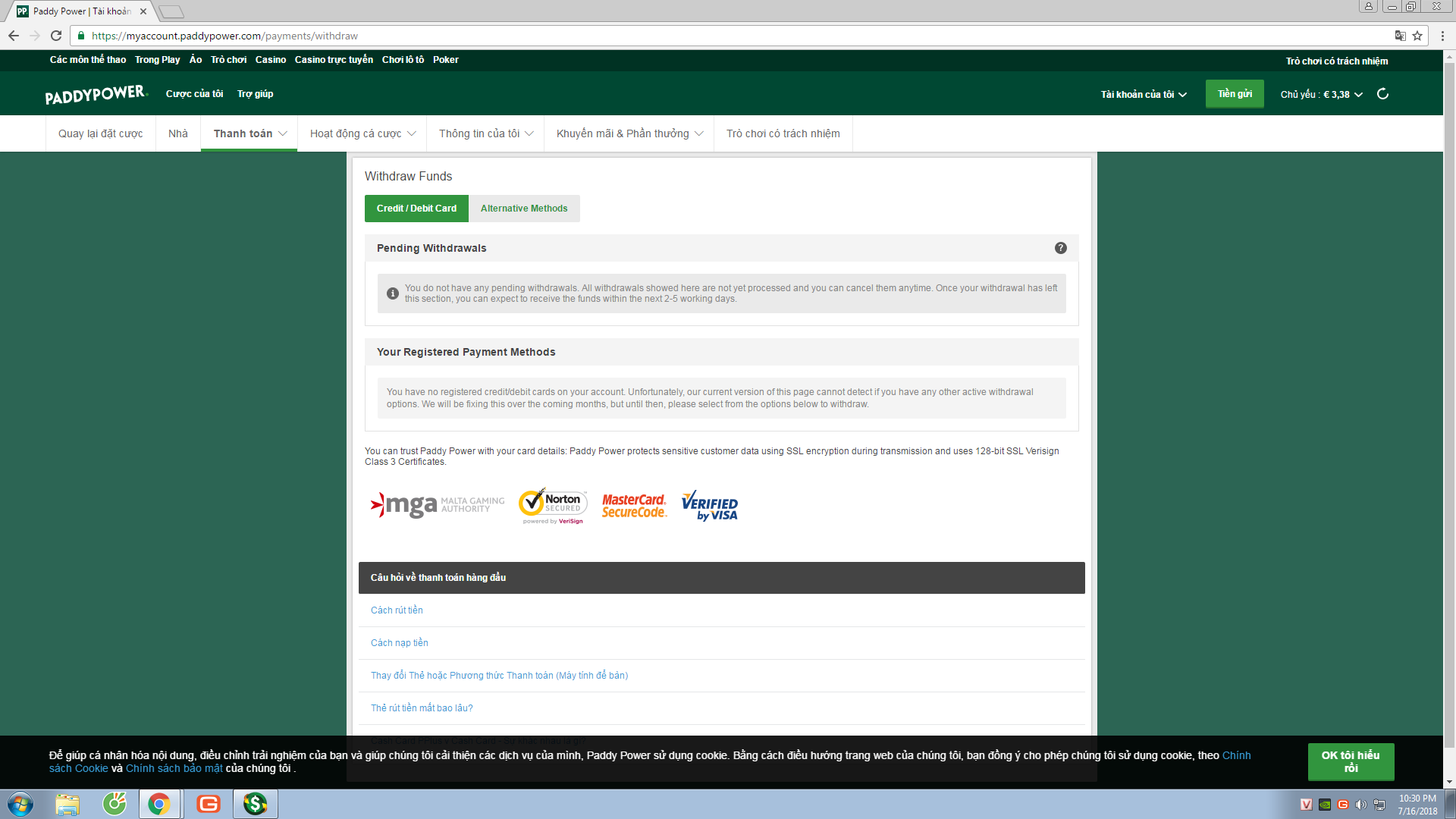
Task: Click the balance refresh icon in header
Action: tap(1382, 94)
